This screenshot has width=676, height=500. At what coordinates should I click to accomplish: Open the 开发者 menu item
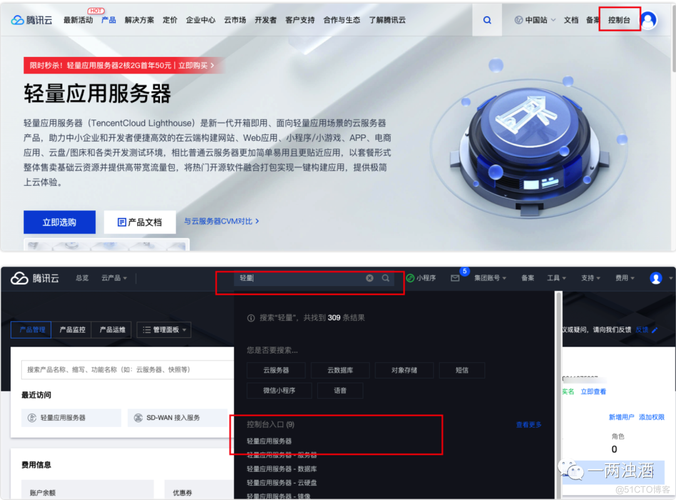[266, 20]
